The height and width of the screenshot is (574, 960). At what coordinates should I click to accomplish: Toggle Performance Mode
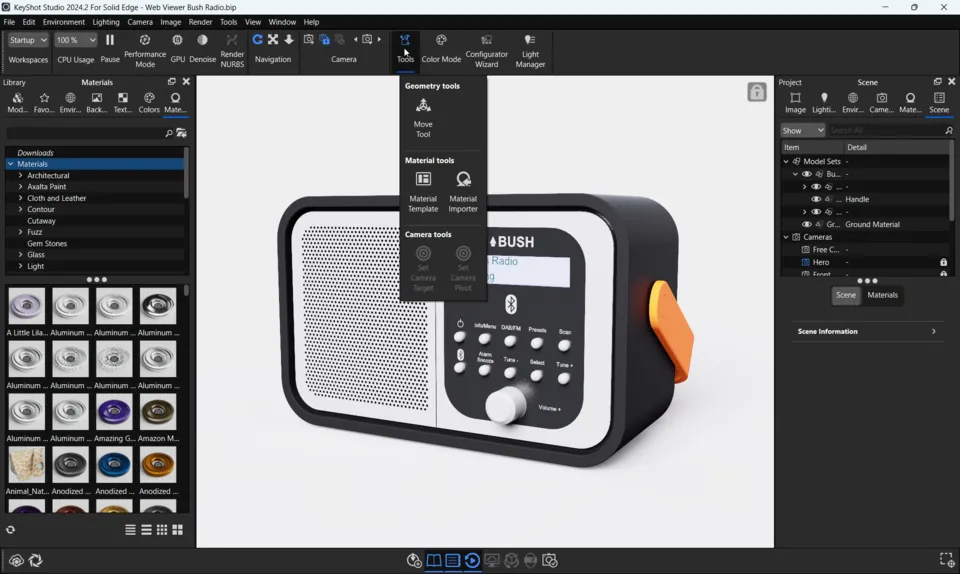coord(144,50)
